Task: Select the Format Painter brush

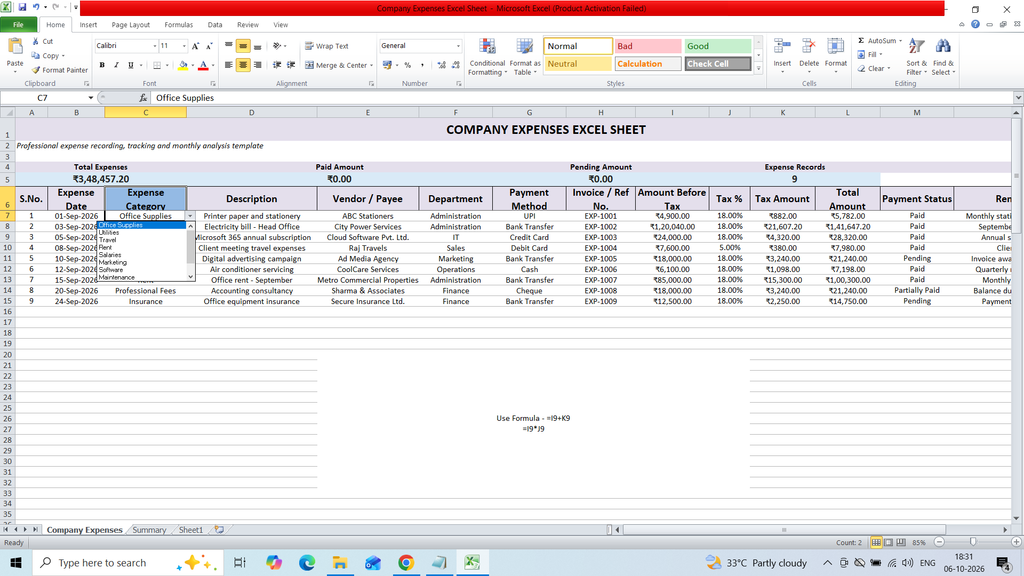Action: 36,70
